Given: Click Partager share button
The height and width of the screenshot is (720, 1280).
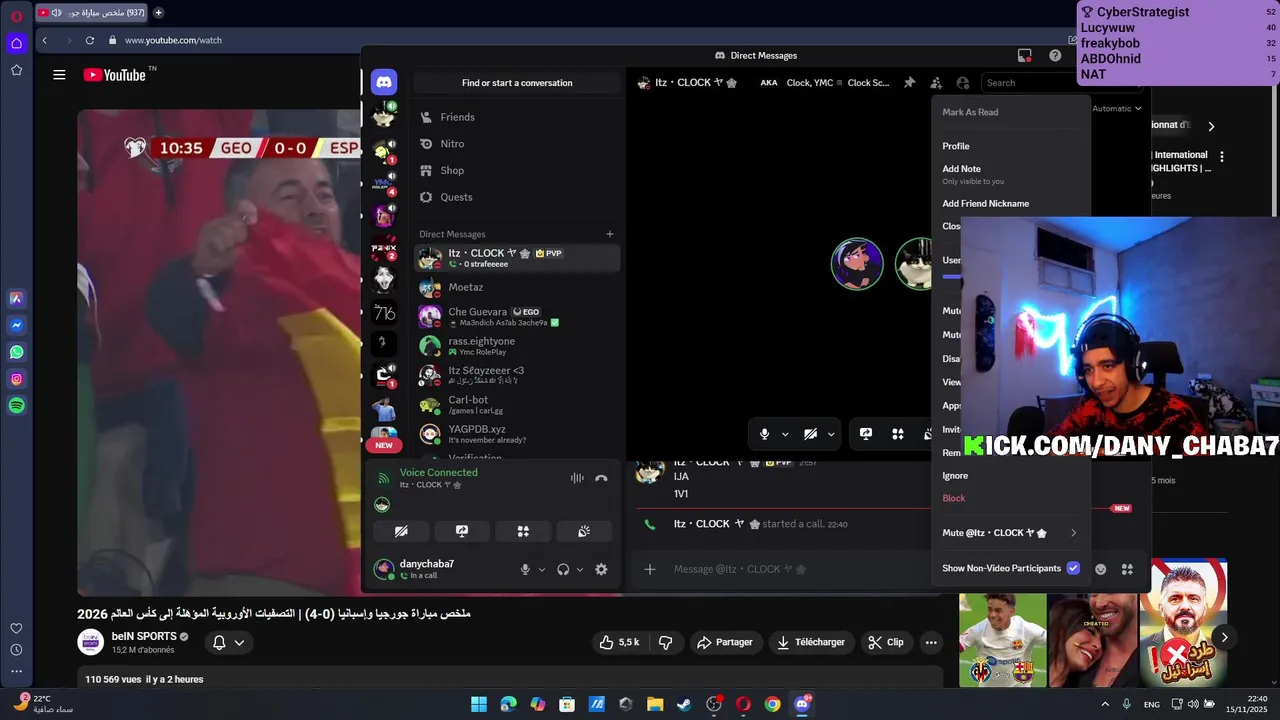Looking at the screenshot, I should point(724,642).
